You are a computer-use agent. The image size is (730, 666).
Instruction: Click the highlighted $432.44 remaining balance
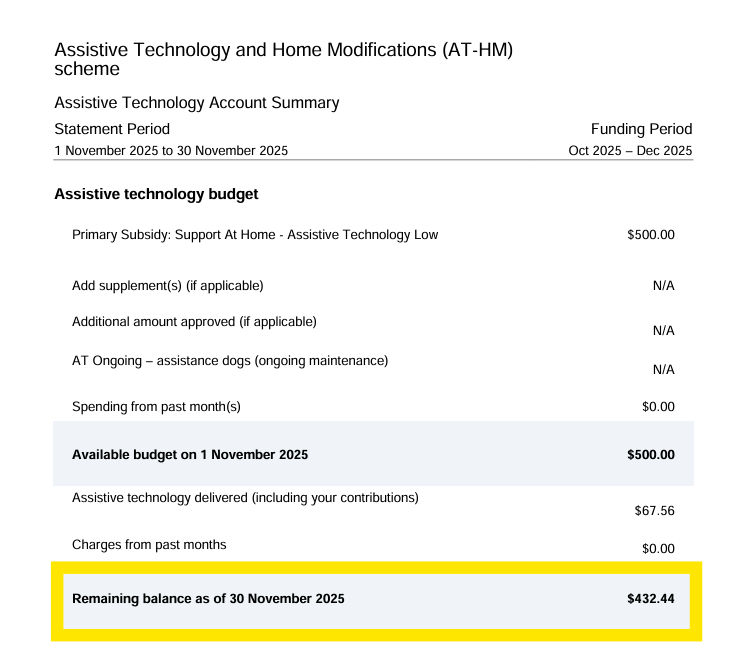tap(650, 599)
